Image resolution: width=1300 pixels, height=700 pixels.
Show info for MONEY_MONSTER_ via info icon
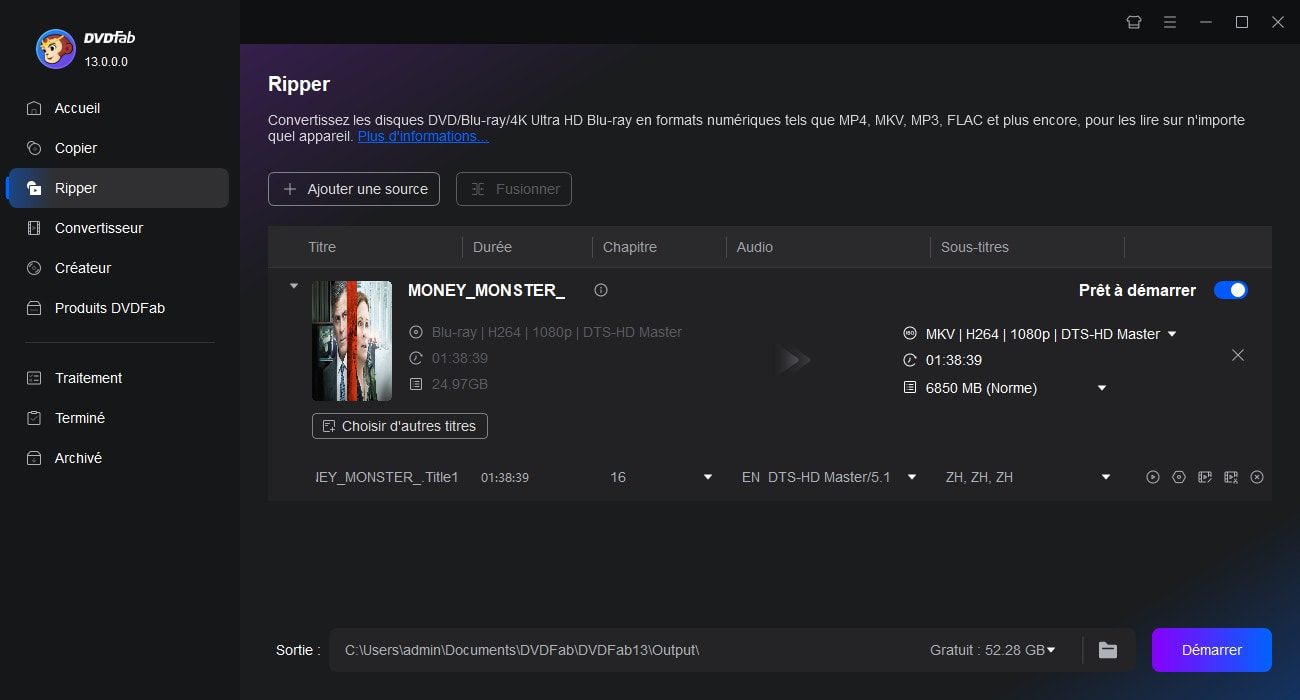pos(601,290)
